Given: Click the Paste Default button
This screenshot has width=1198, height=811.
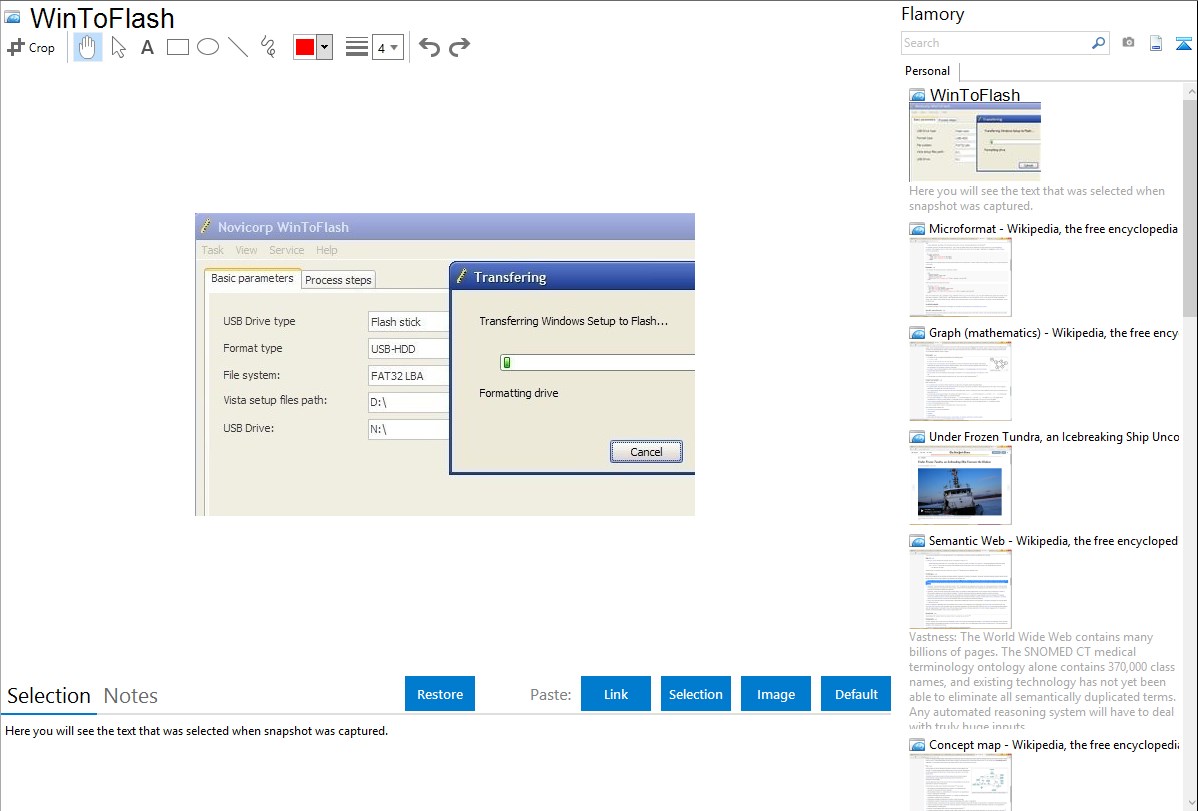Looking at the screenshot, I should click(x=856, y=694).
